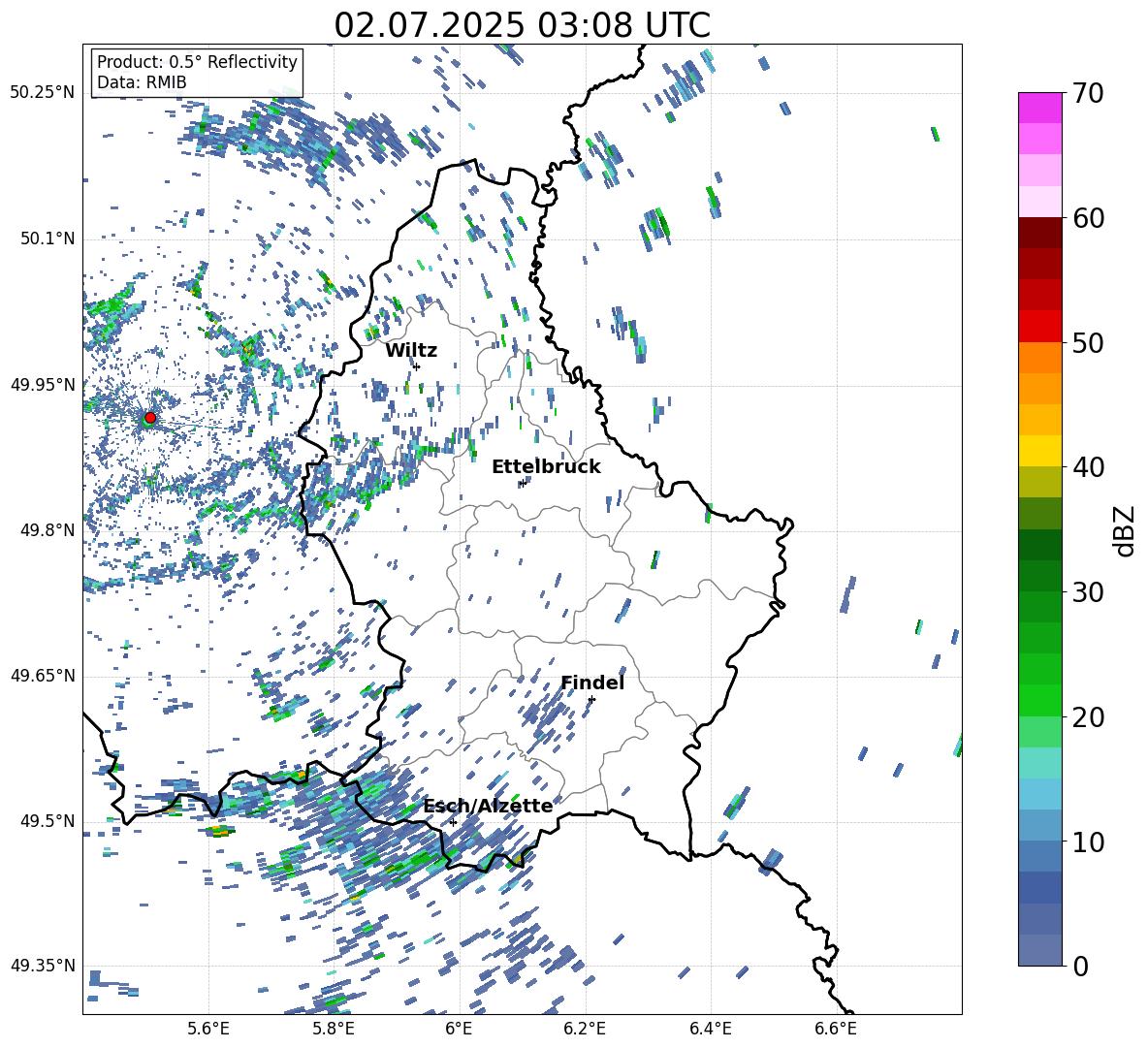Click the Findel location cross marker

(x=591, y=700)
